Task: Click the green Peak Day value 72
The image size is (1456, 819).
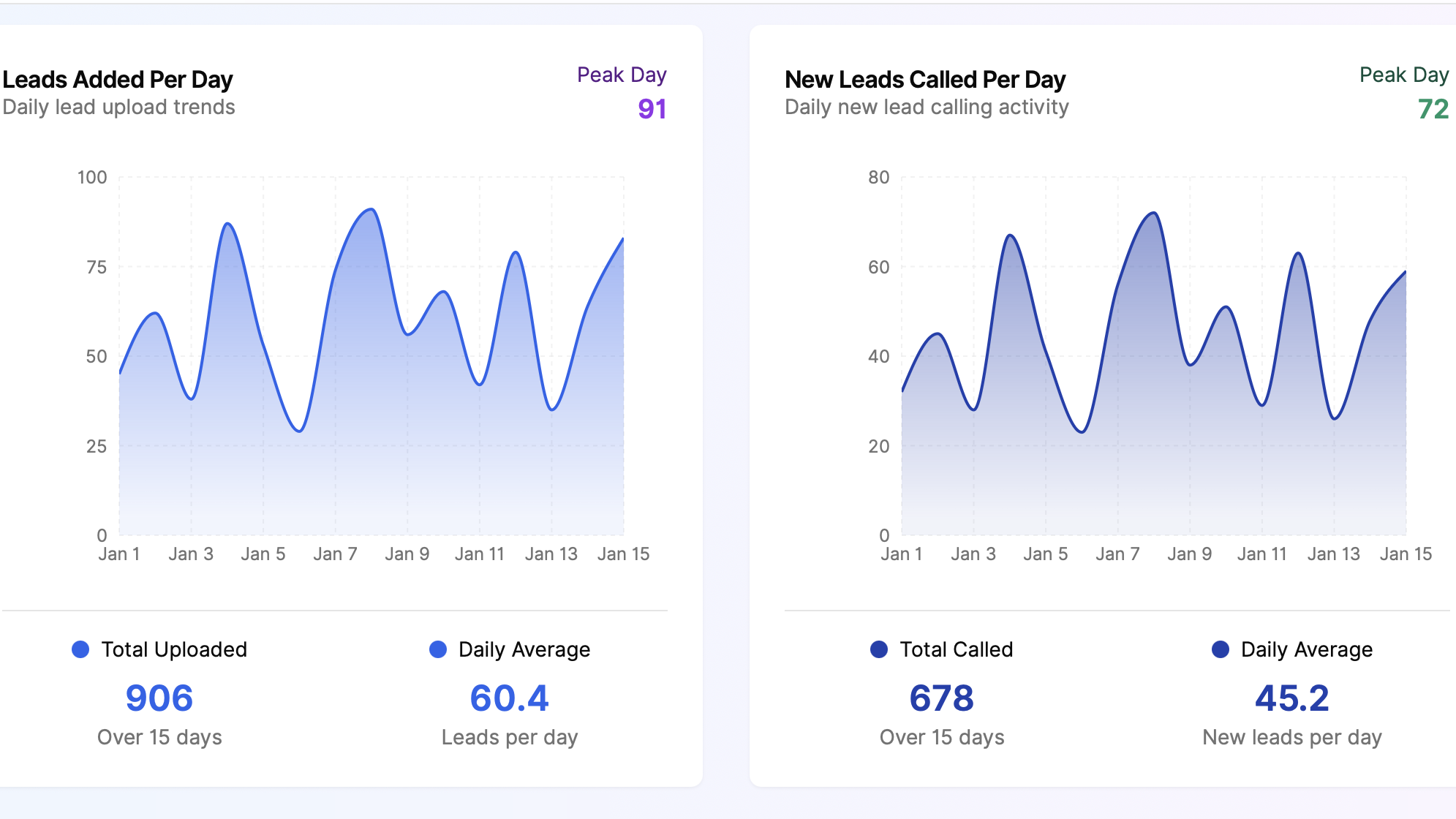Action: coord(1433,109)
